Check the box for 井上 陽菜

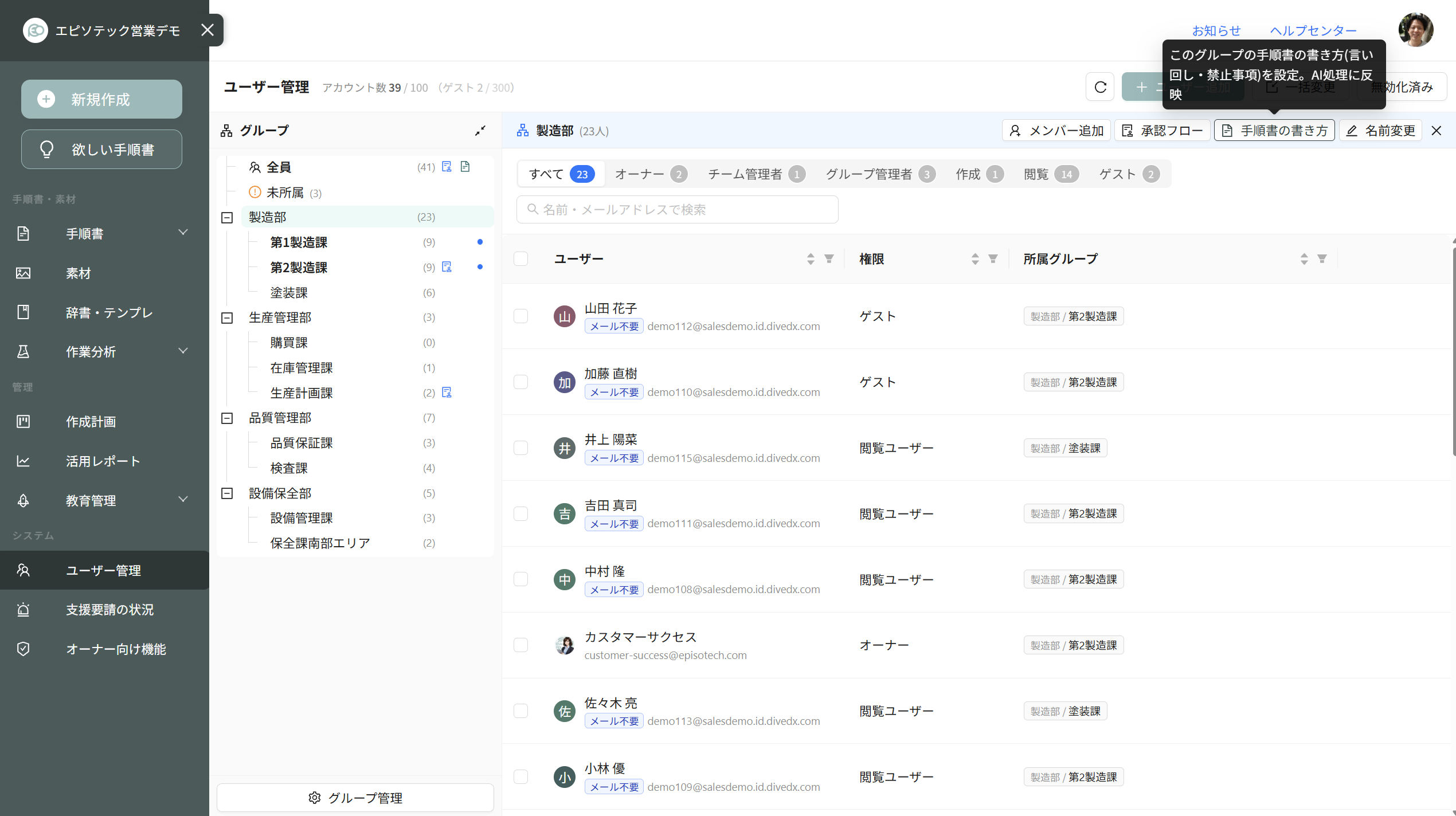(520, 448)
